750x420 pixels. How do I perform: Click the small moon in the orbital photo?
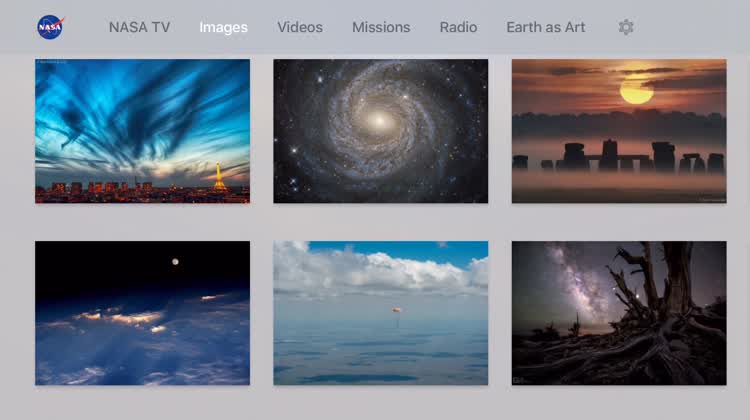[176, 261]
